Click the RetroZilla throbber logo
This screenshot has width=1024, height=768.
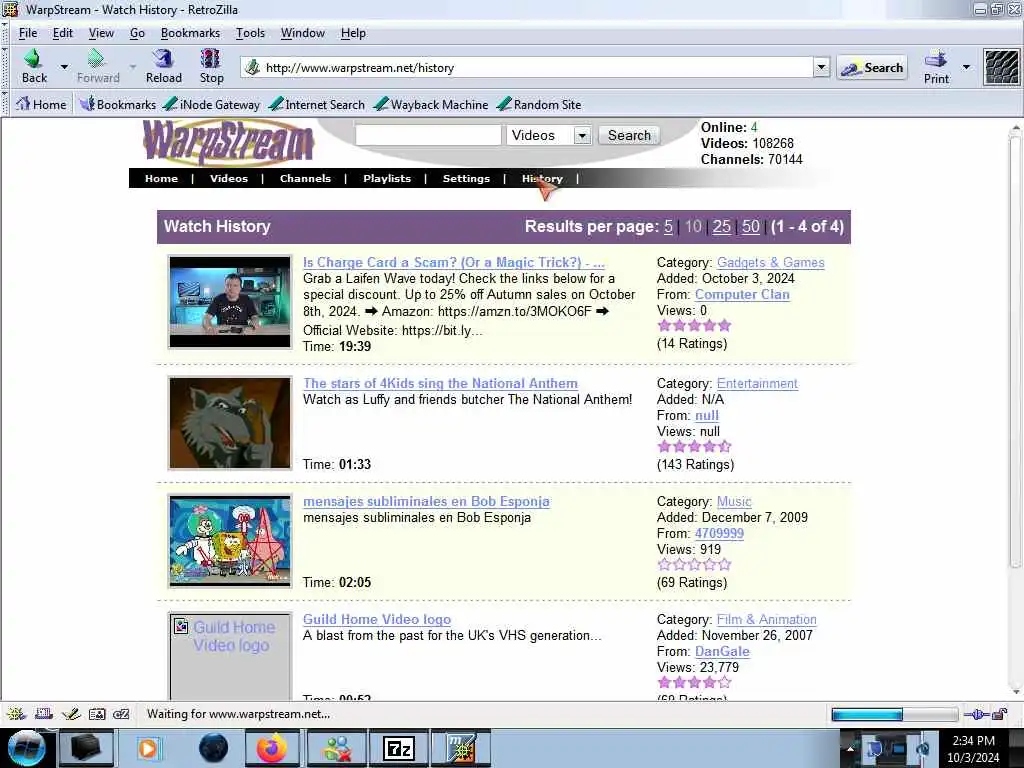1000,67
